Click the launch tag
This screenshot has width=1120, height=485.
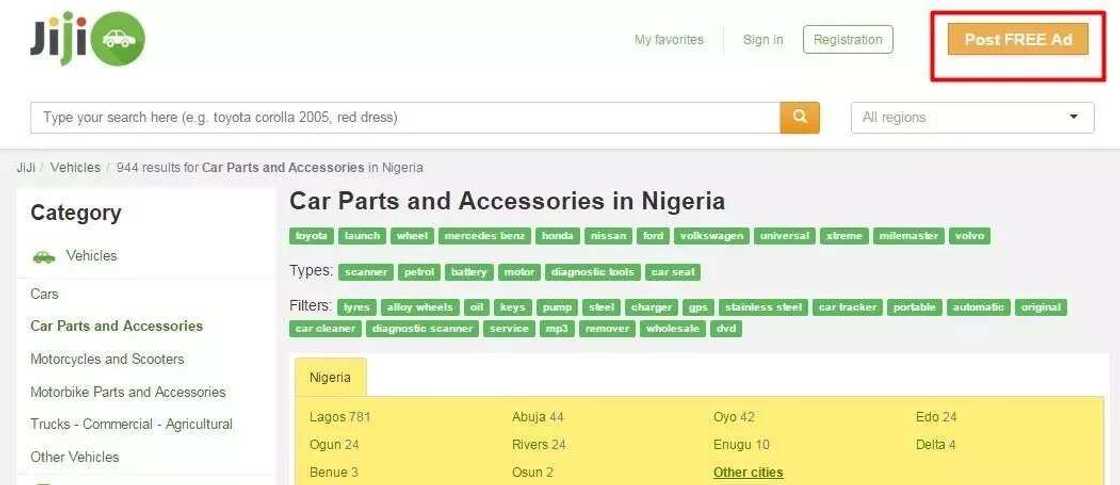pyautogui.click(x=361, y=236)
